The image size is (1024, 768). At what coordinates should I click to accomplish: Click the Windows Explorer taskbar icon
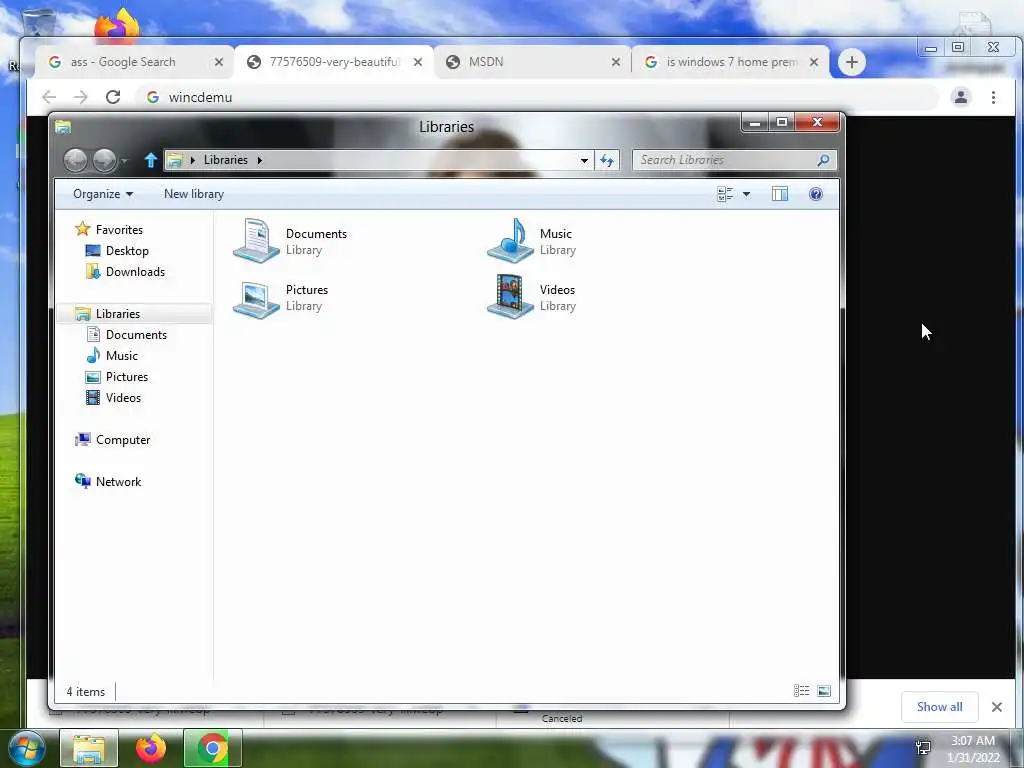[89, 748]
